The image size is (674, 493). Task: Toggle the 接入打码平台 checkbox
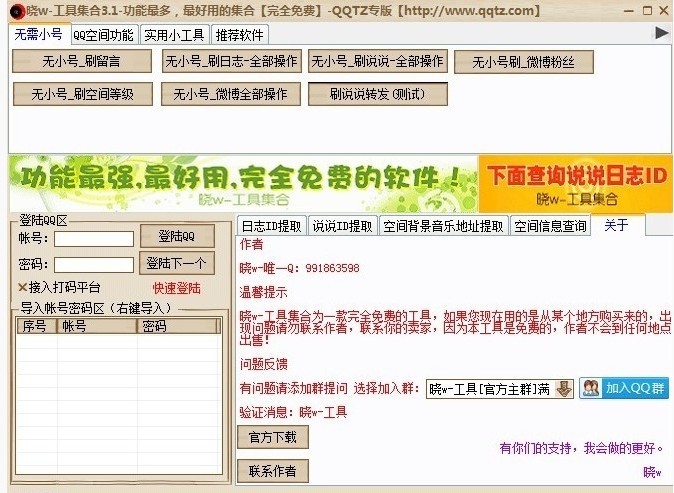pos(23,288)
